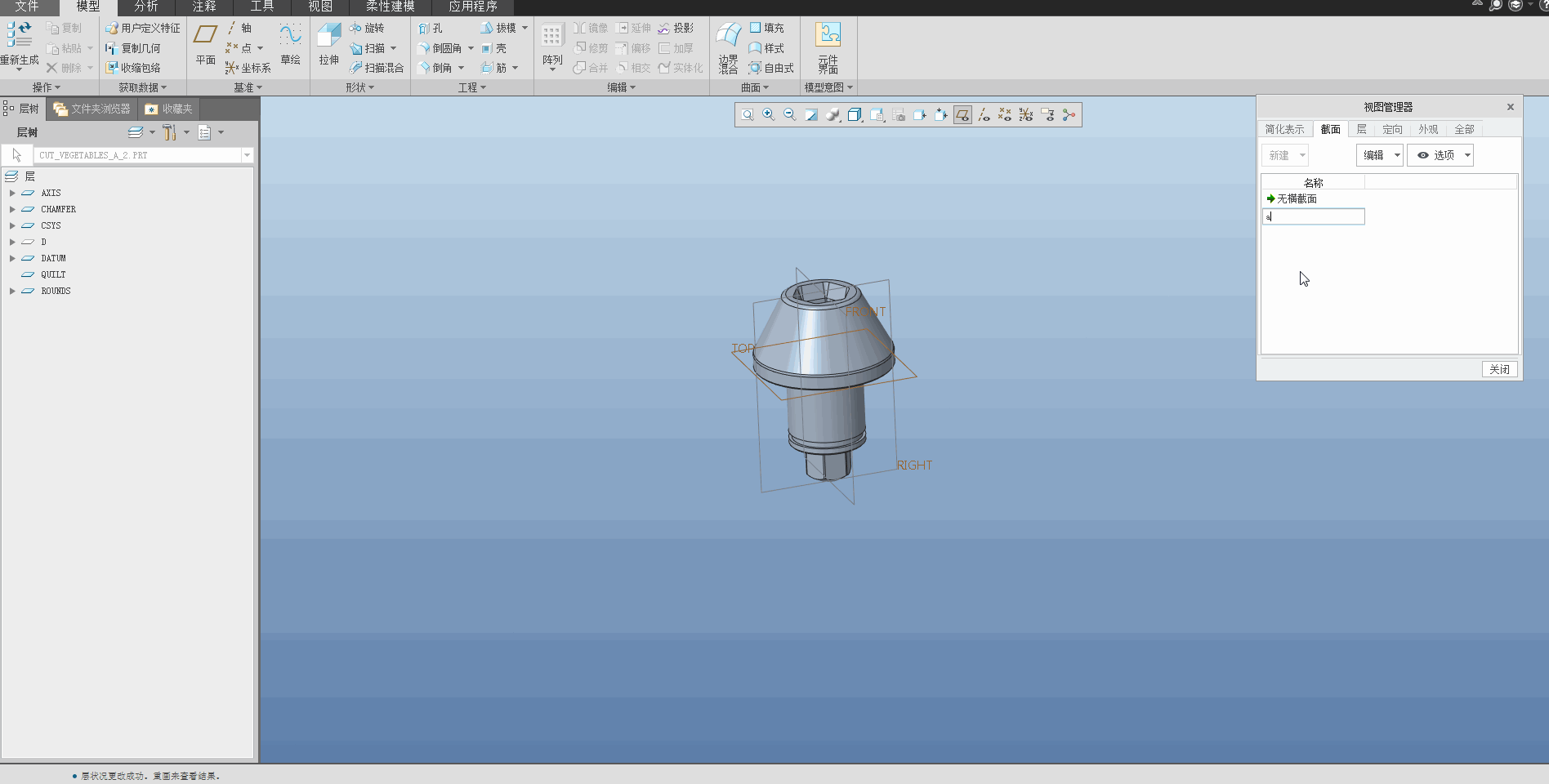This screenshot has height=784, width=1549.
Task: Open User-Defined Feature (用户定义特征)
Action: [x=143, y=28]
